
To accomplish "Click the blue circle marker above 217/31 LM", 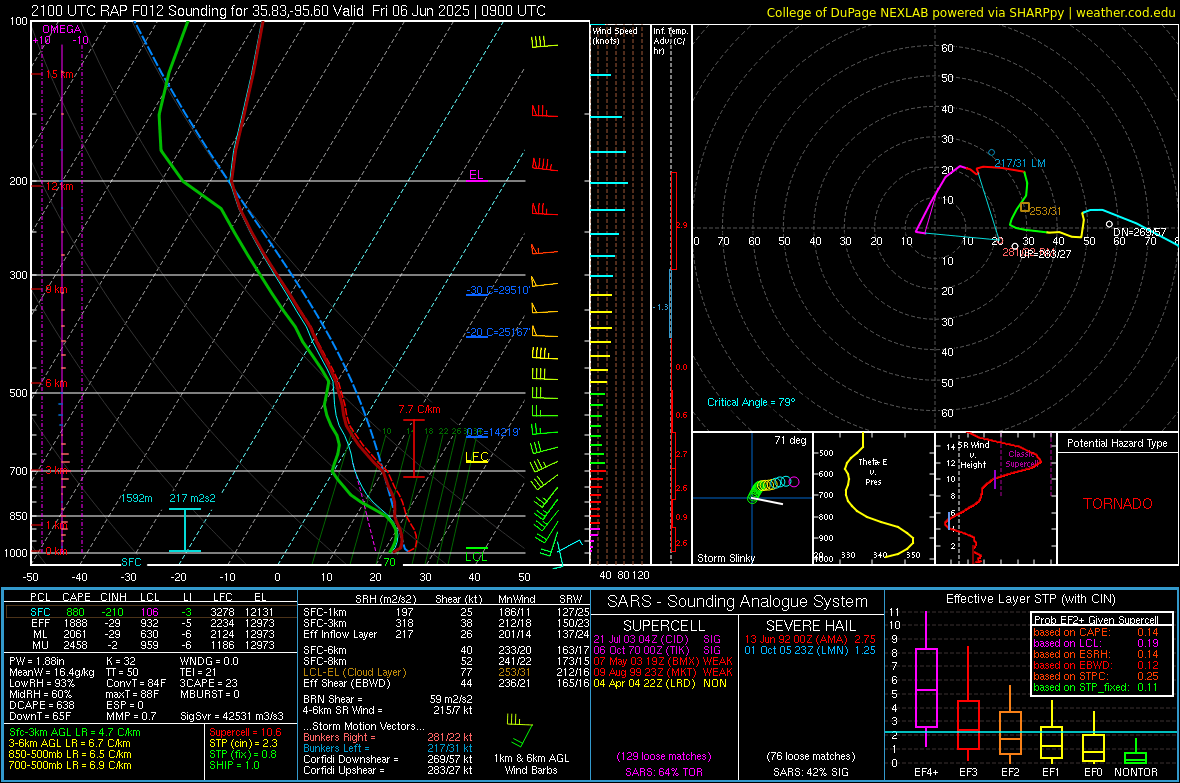I will pyautogui.click(x=991, y=153).
